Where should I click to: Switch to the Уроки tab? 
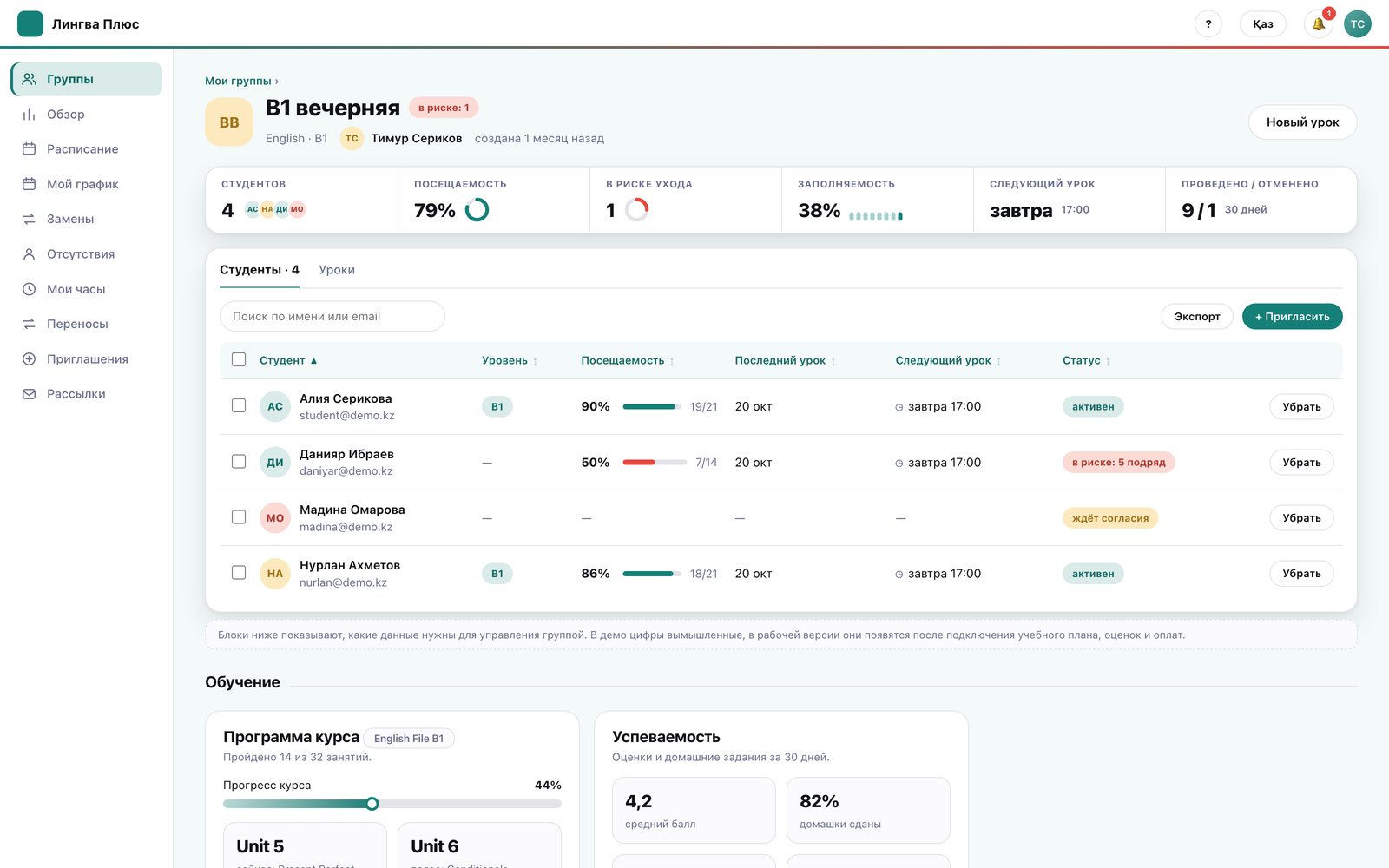pyautogui.click(x=337, y=270)
